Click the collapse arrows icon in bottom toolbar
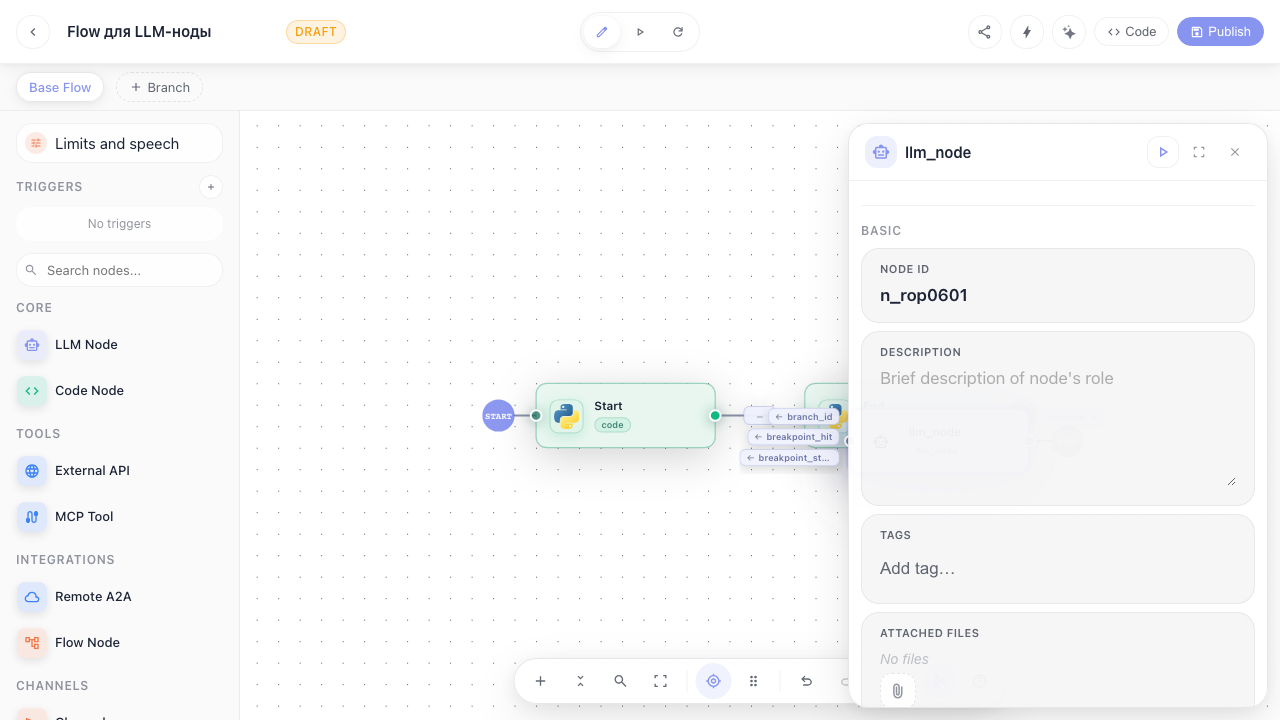This screenshot has width=1280, height=720. coord(580,681)
